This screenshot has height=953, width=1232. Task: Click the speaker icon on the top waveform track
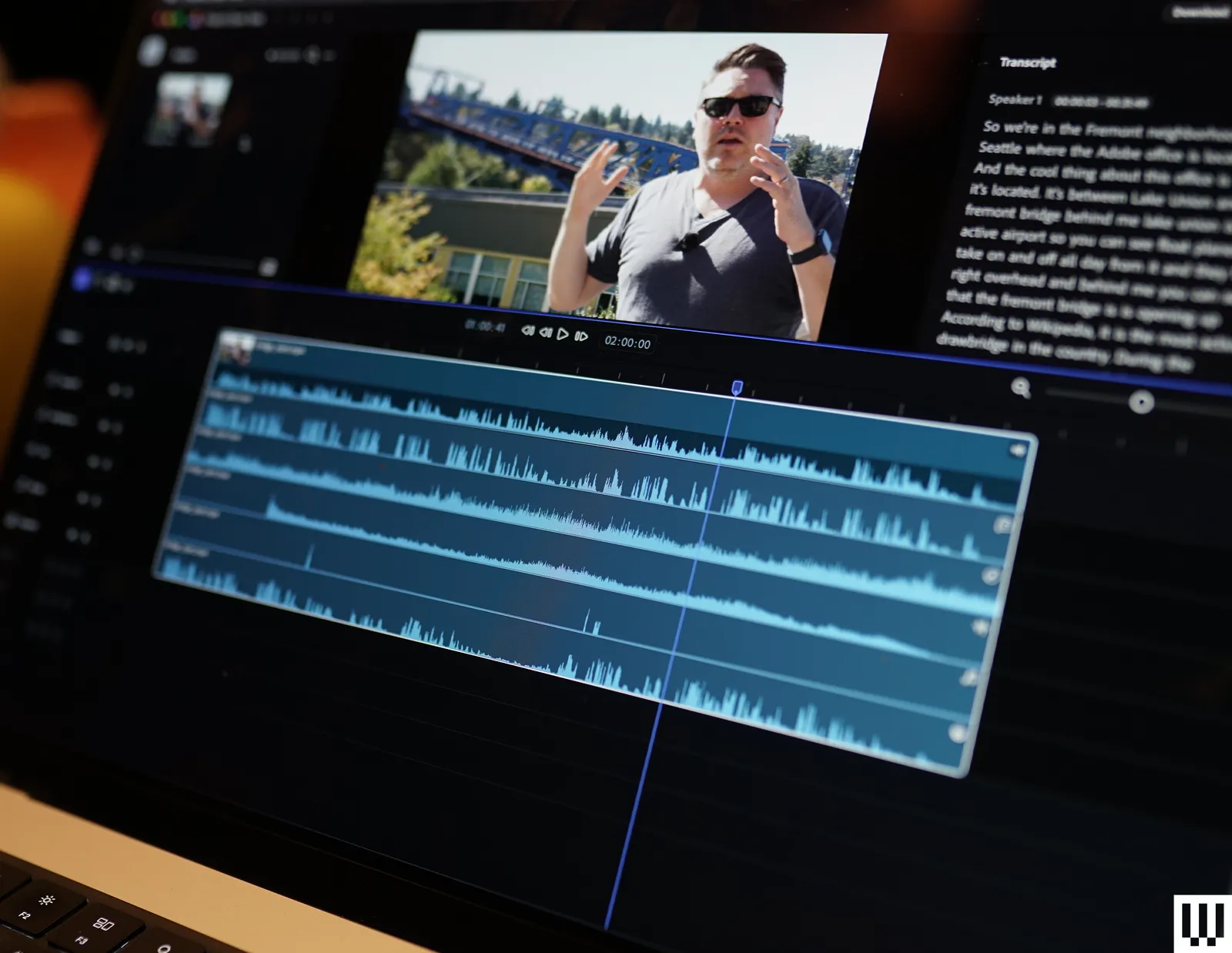click(1017, 450)
